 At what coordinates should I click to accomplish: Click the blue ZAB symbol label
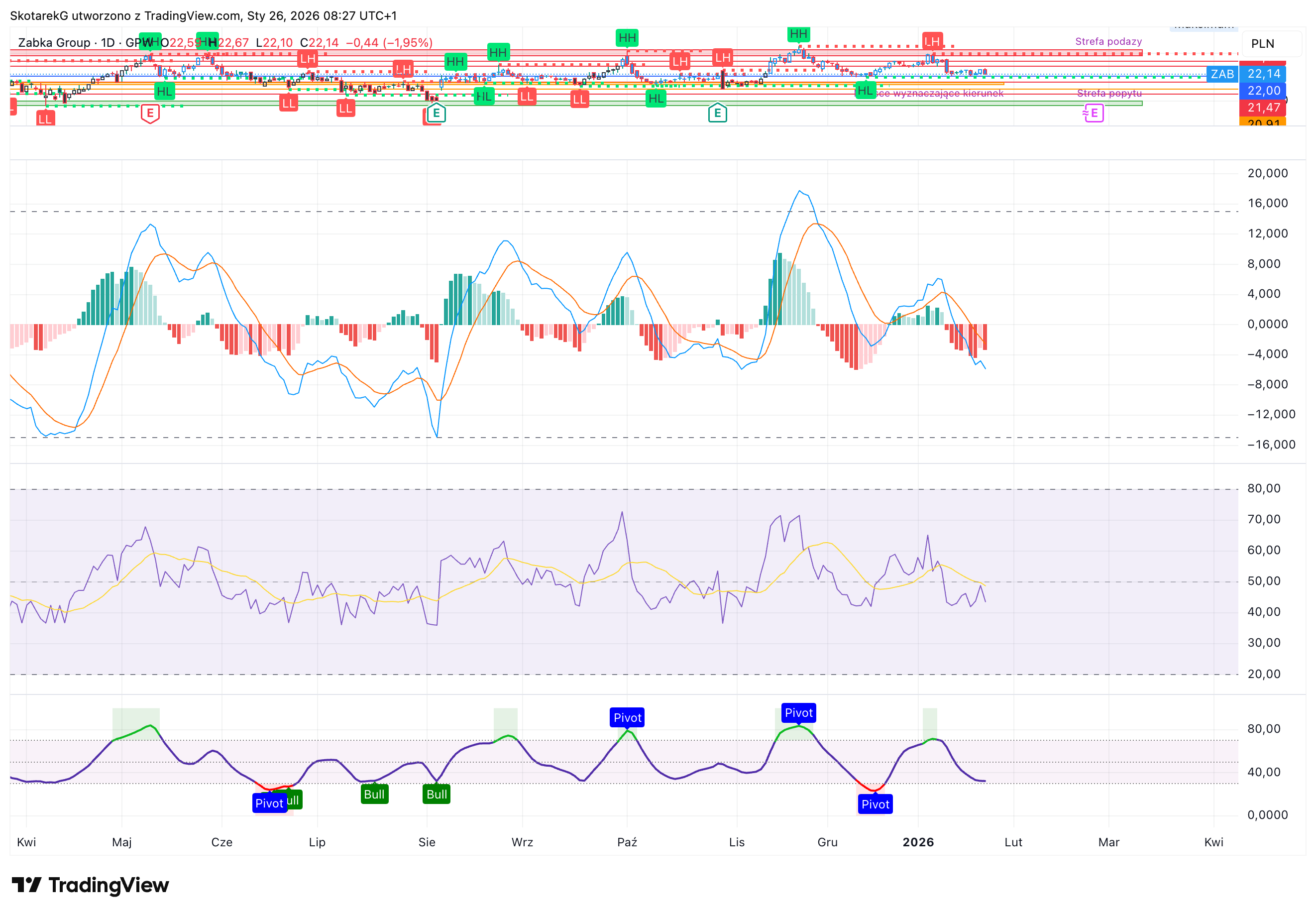click(1222, 74)
